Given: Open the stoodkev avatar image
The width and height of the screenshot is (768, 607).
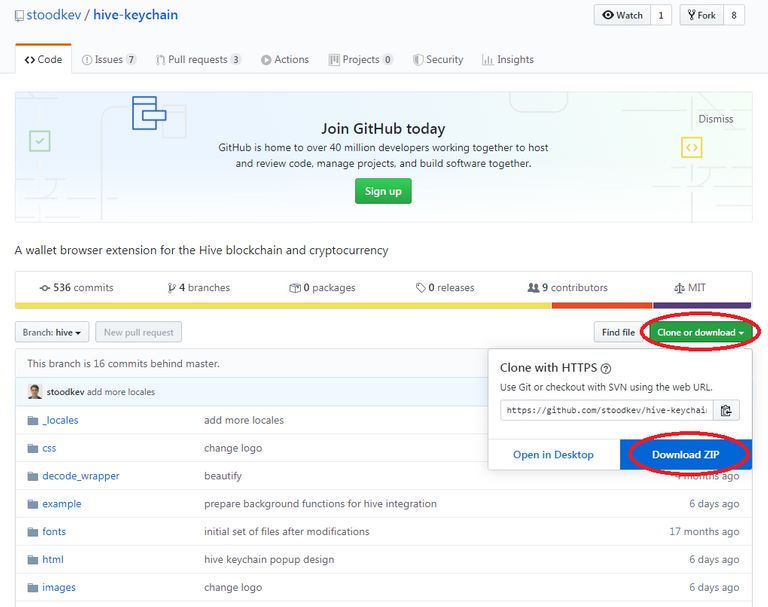Looking at the screenshot, I should (35, 391).
